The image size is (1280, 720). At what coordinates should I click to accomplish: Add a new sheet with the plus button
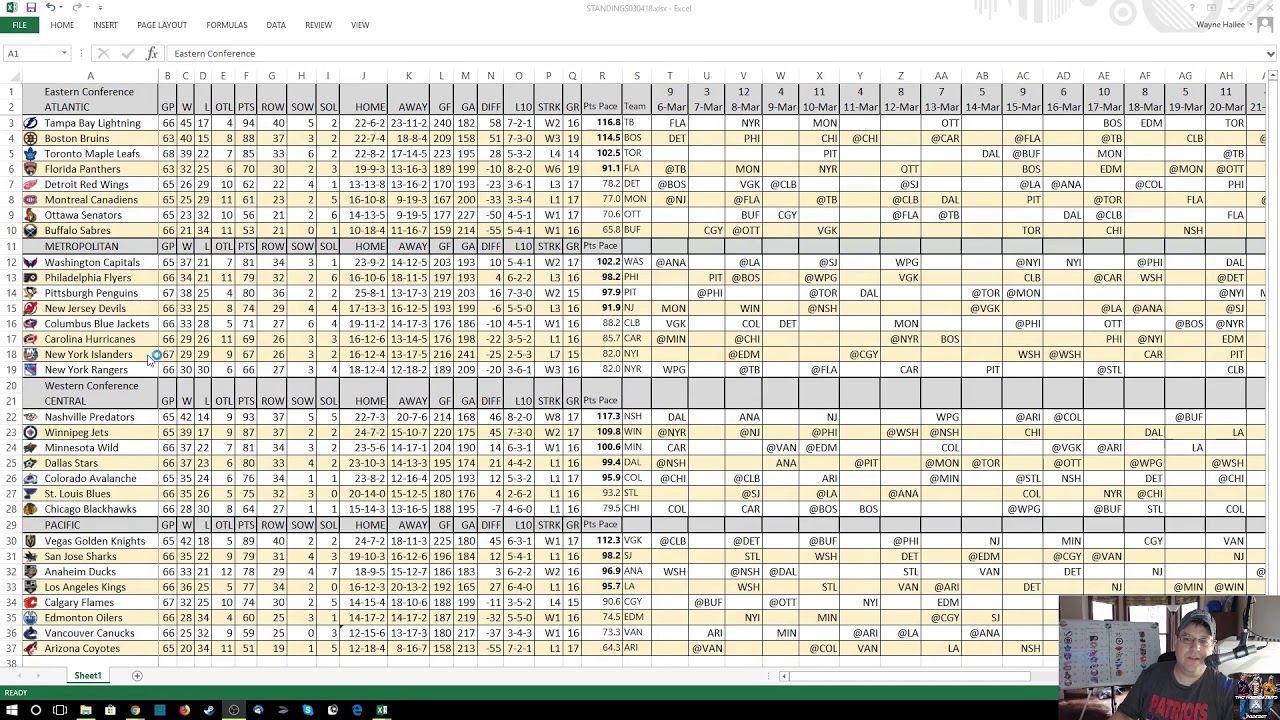(137, 676)
